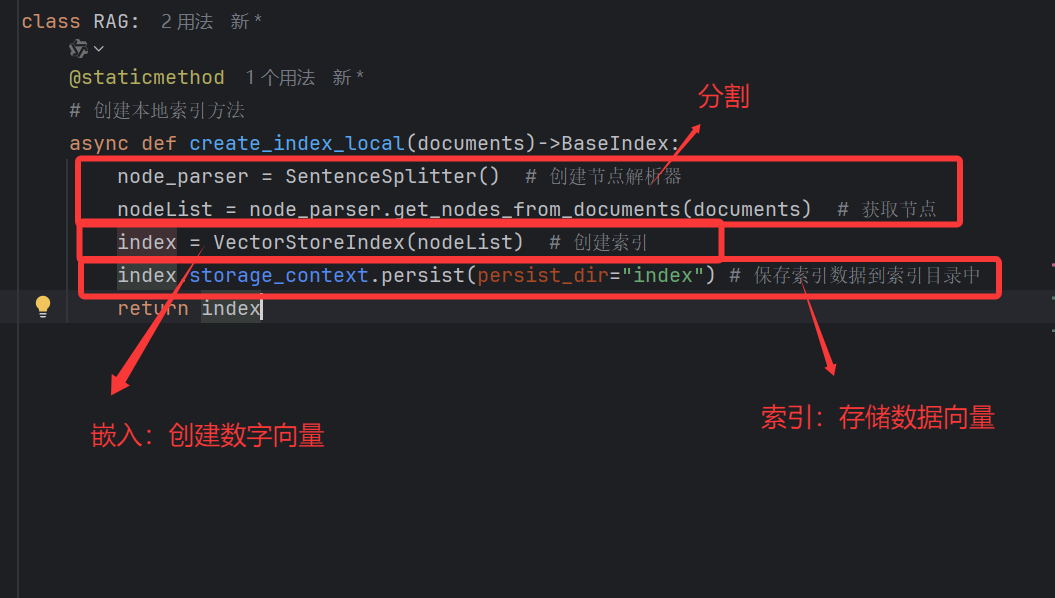Viewport: 1055px width, 598px height.
Task: Open the "1 个用法" usages hint near @staticmethod
Action: [x=280, y=77]
